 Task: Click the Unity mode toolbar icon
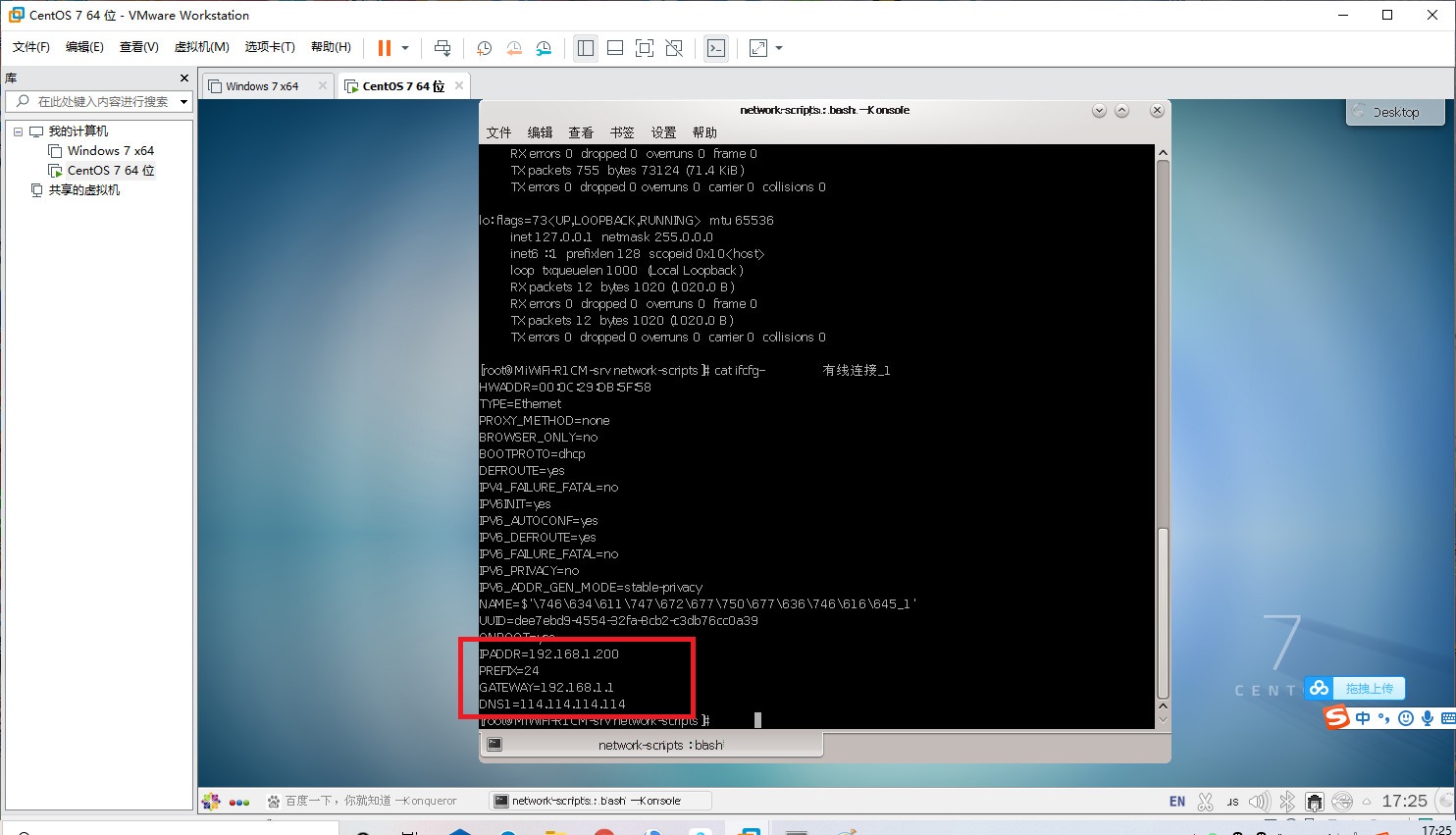674,48
